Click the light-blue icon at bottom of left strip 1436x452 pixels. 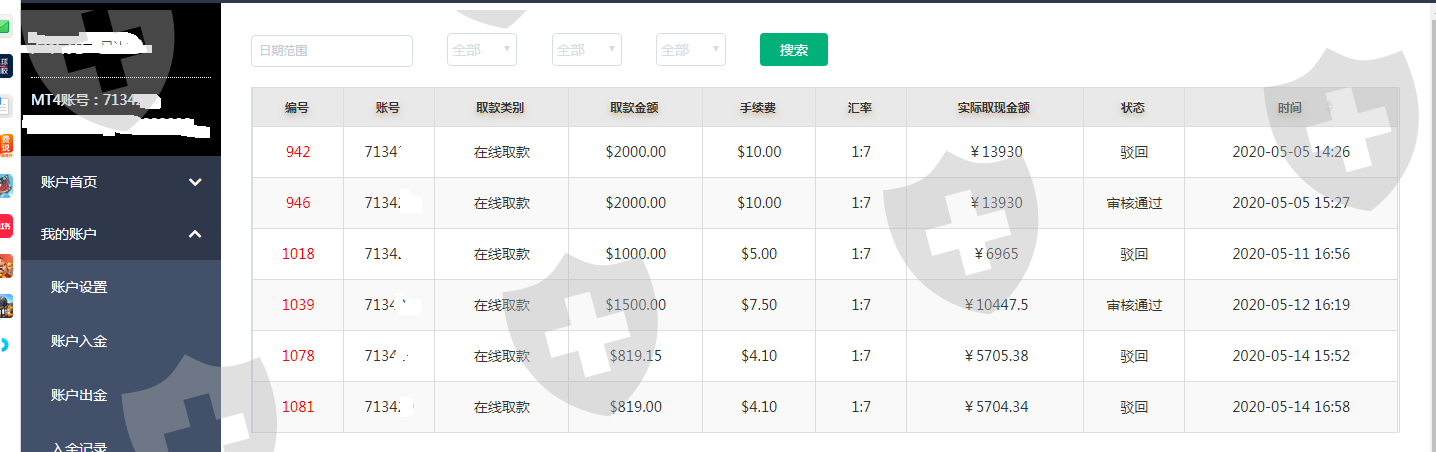[5, 344]
